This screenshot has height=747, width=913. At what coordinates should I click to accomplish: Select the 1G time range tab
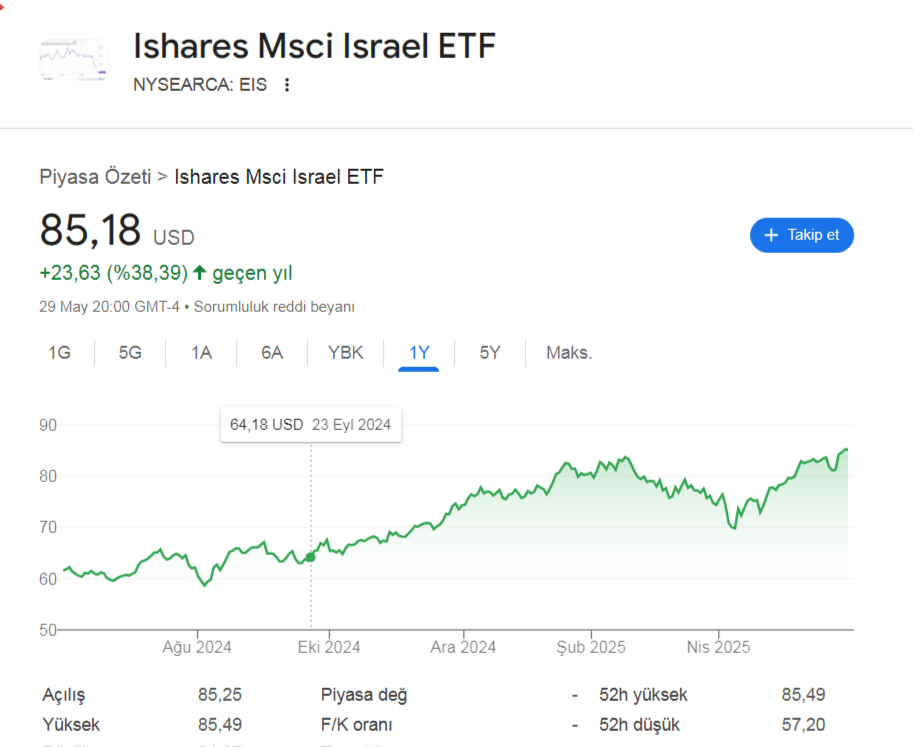pyautogui.click(x=59, y=353)
